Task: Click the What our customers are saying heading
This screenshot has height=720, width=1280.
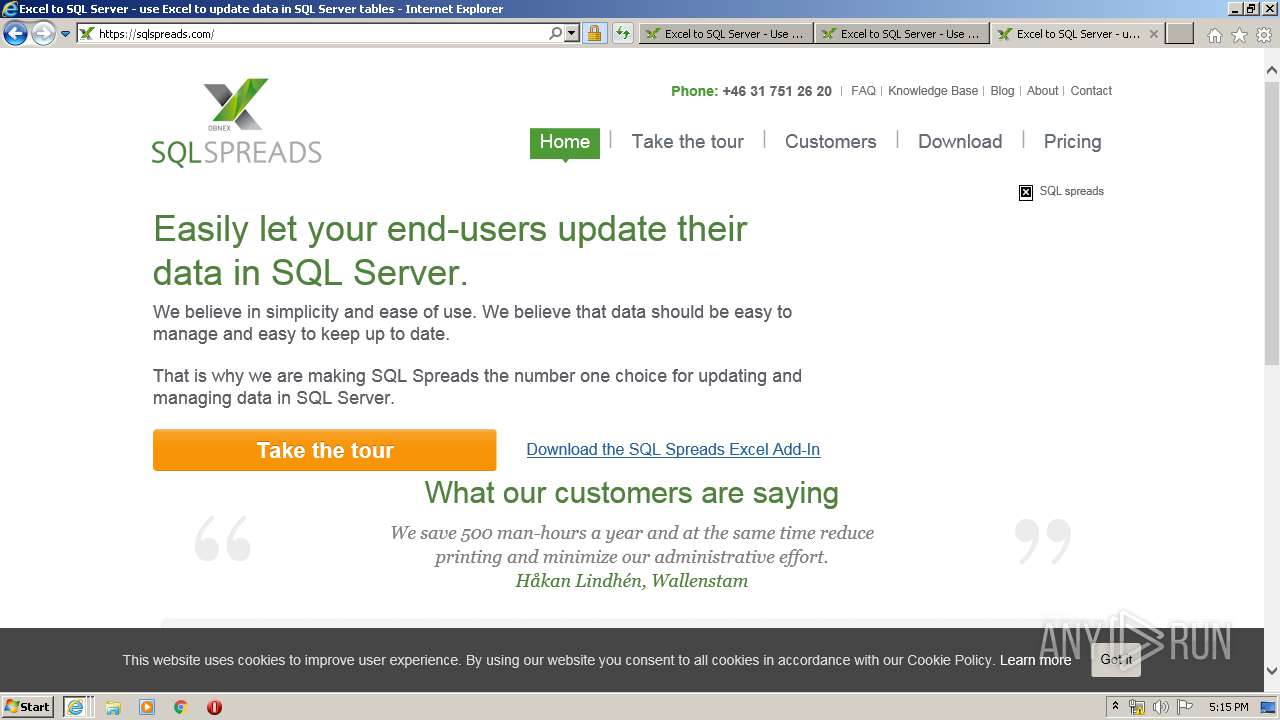Action: coord(631,493)
